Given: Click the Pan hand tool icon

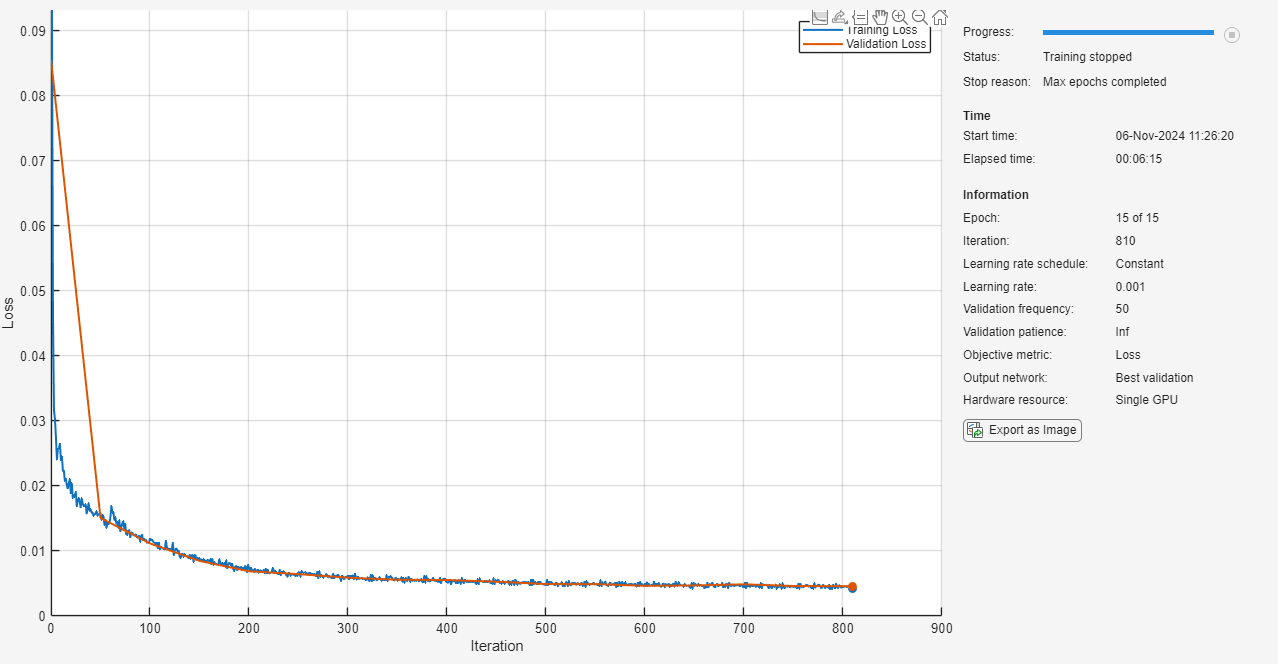Looking at the screenshot, I should (x=880, y=16).
